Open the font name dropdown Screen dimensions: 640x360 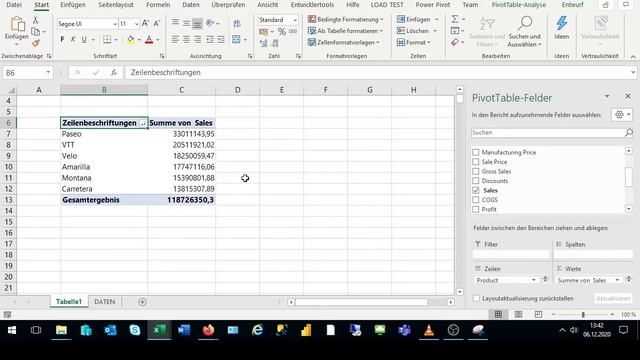point(115,24)
